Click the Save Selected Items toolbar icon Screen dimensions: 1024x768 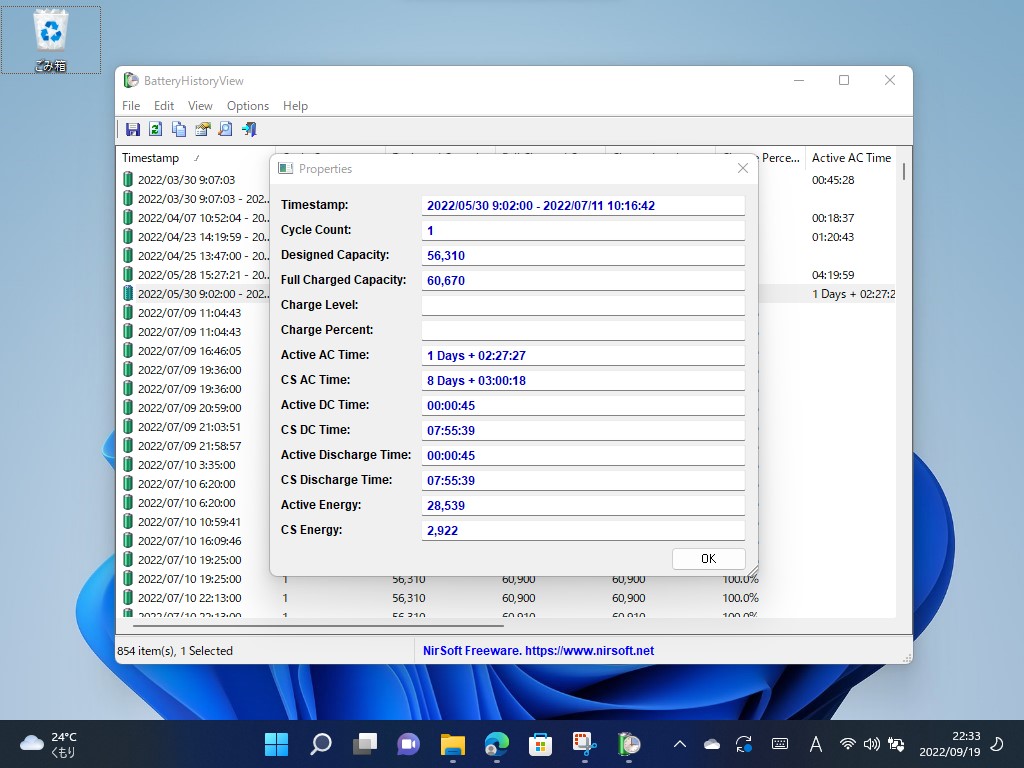coord(133,129)
